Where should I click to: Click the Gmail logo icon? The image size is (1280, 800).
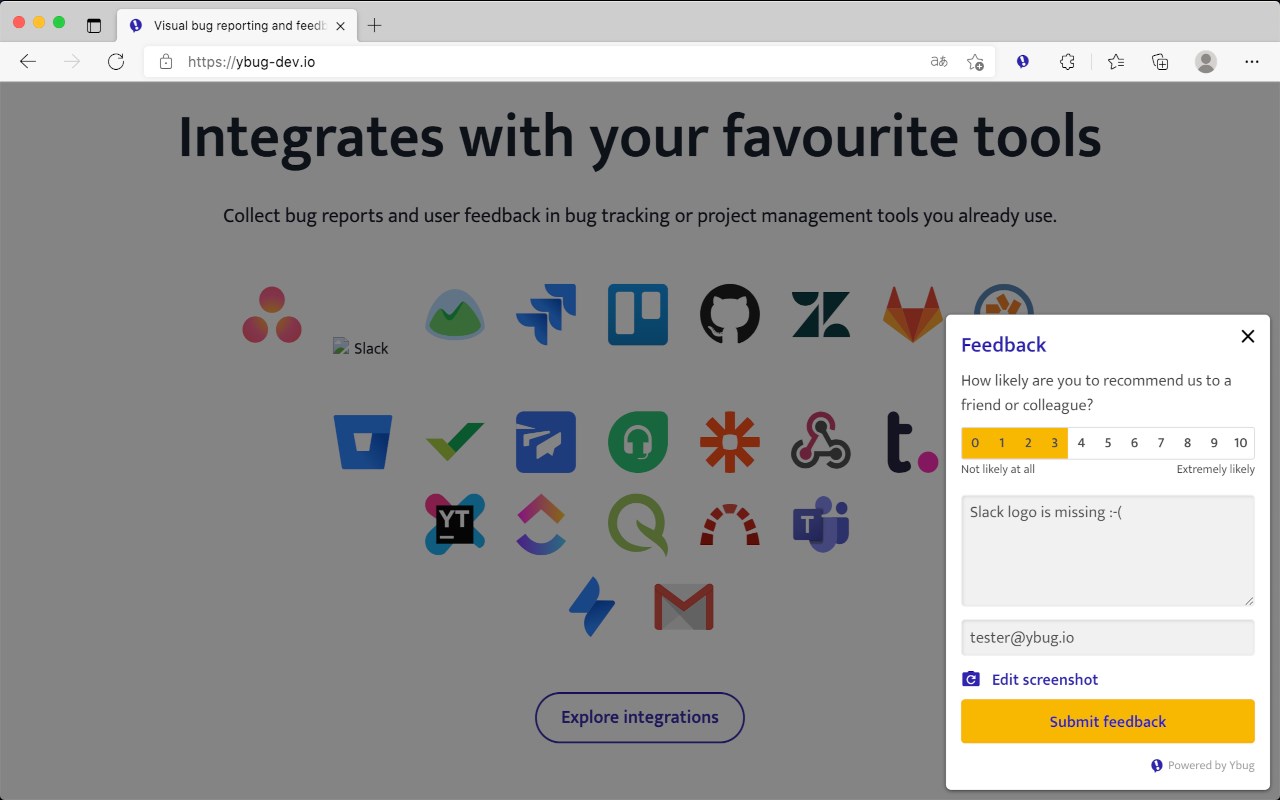coord(684,607)
